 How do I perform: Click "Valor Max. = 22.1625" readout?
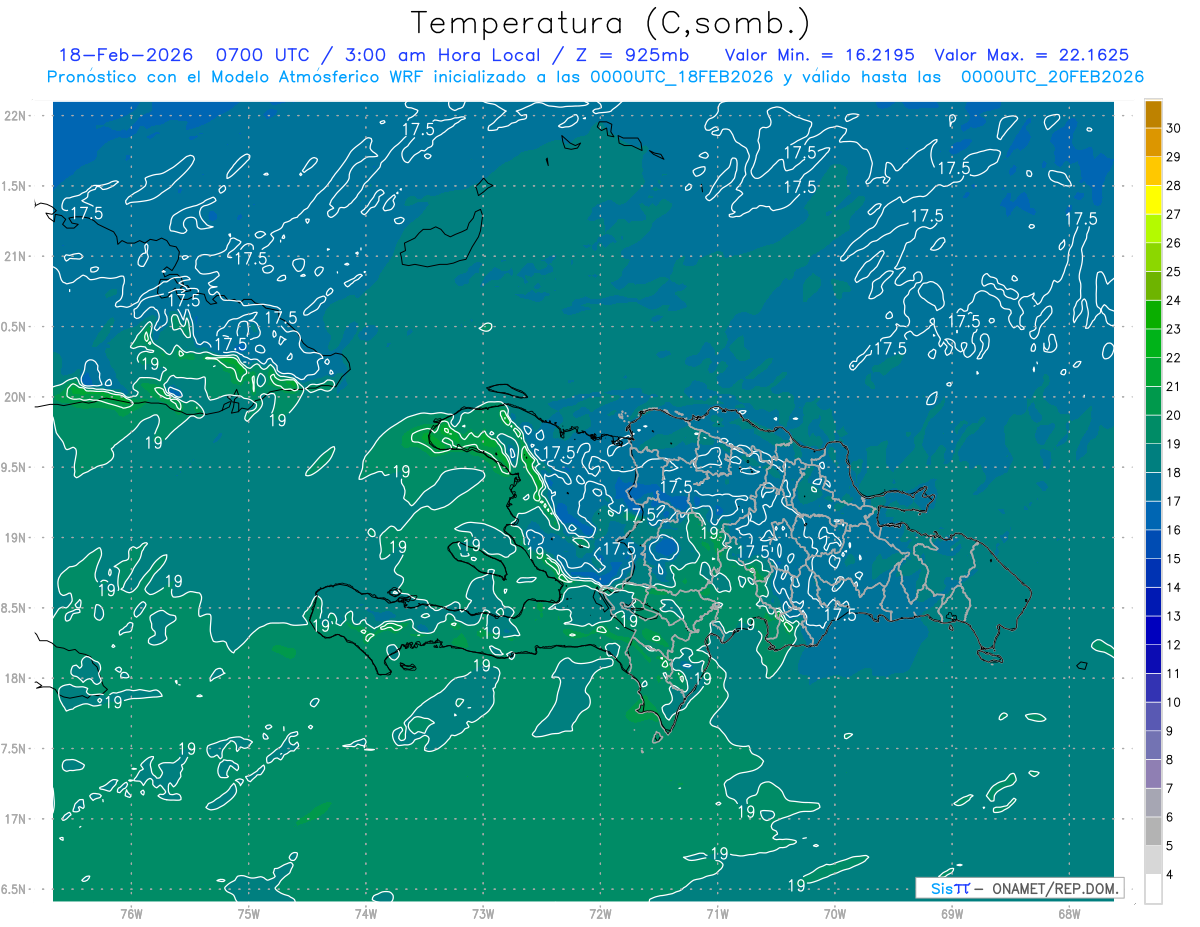1031,56
